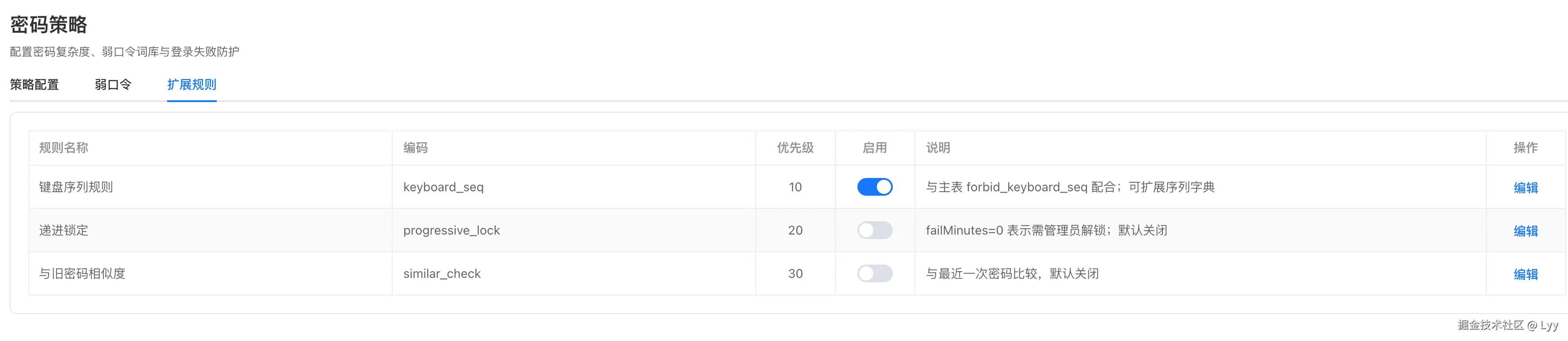The height and width of the screenshot is (341, 1568).
Task: Select the progressive_lock code cell
Action: [574, 231]
